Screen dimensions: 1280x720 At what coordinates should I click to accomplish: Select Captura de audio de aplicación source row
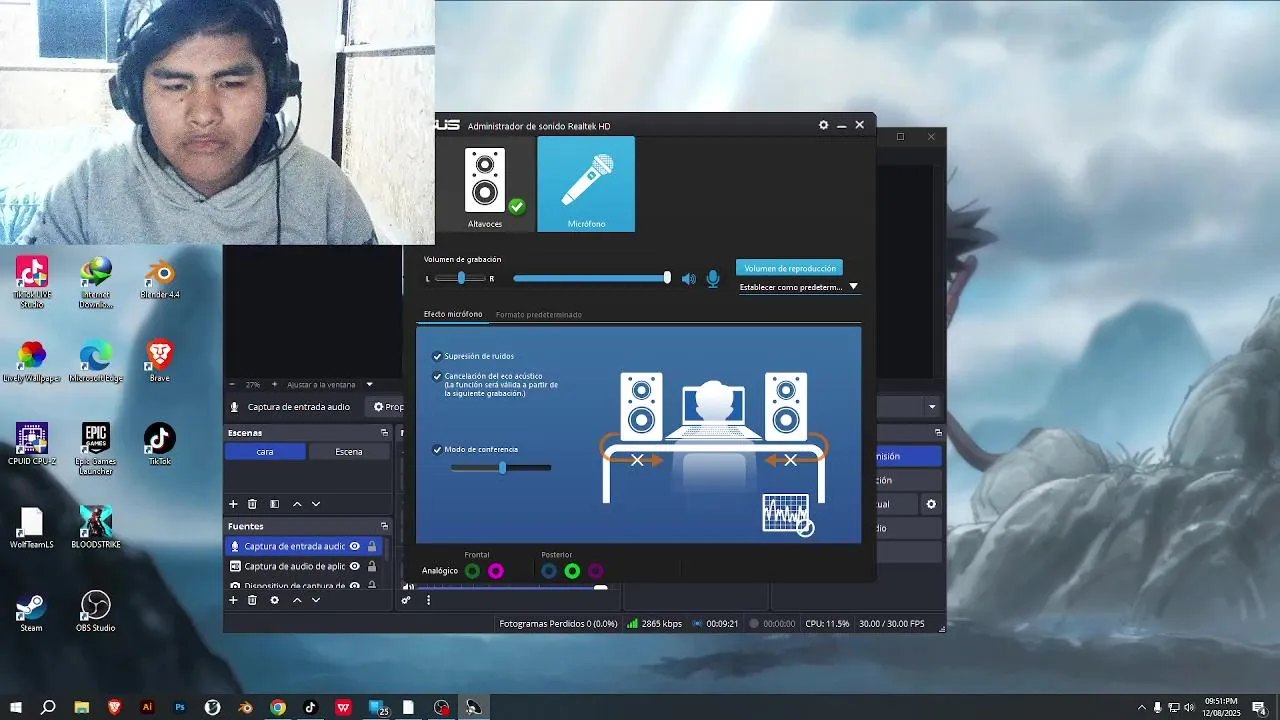pyautogui.click(x=304, y=566)
